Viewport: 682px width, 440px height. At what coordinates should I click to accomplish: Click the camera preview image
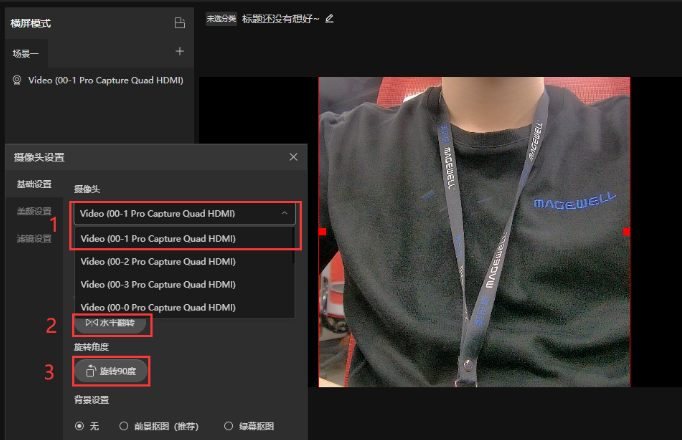click(475, 232)
